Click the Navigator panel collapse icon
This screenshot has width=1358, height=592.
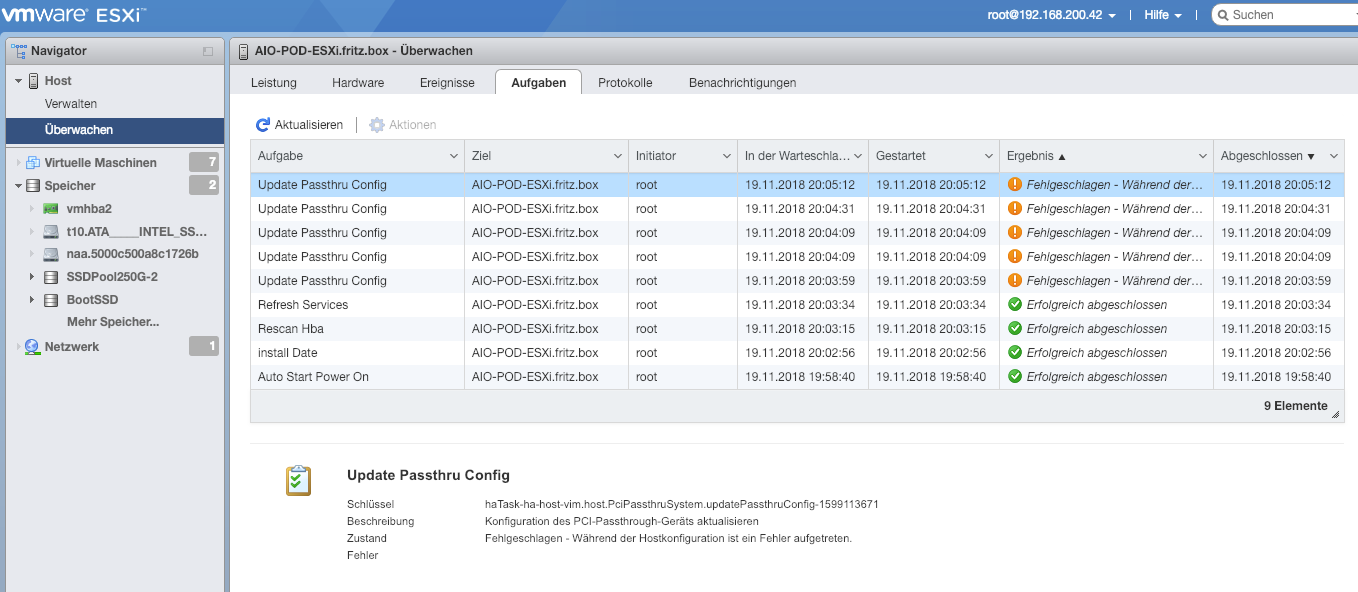pyautogui.click(x=208, y=51)
